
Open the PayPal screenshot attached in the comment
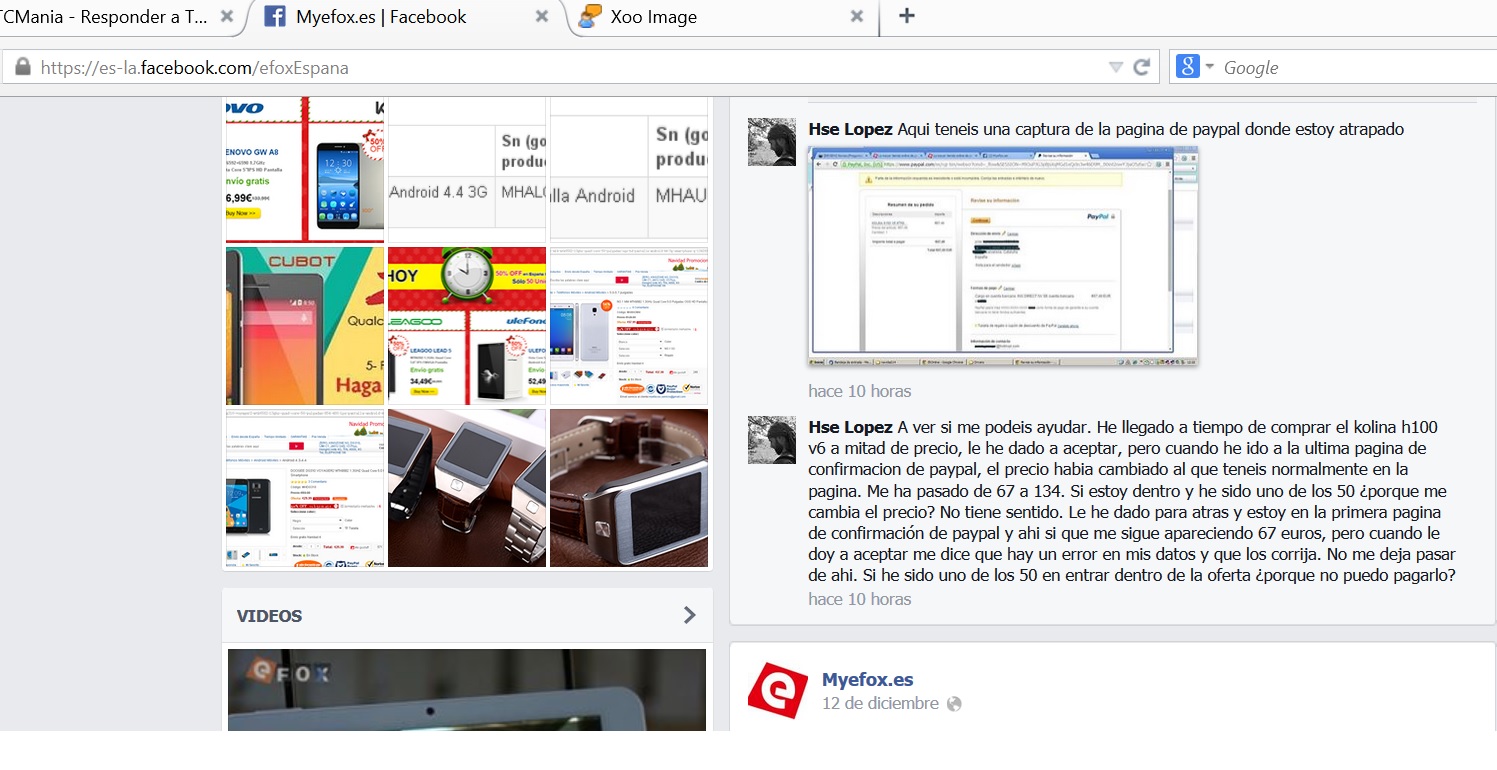(x=1002, y=256)
